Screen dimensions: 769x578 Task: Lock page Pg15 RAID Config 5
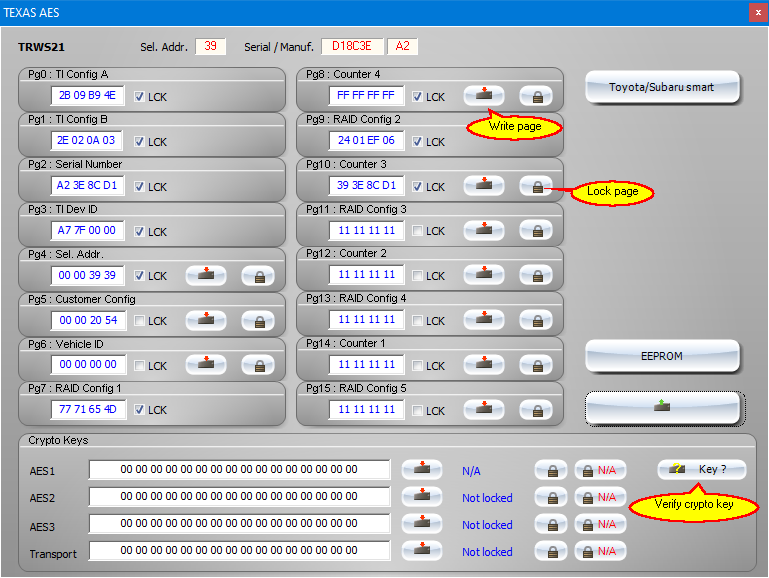tap(538, 409)
